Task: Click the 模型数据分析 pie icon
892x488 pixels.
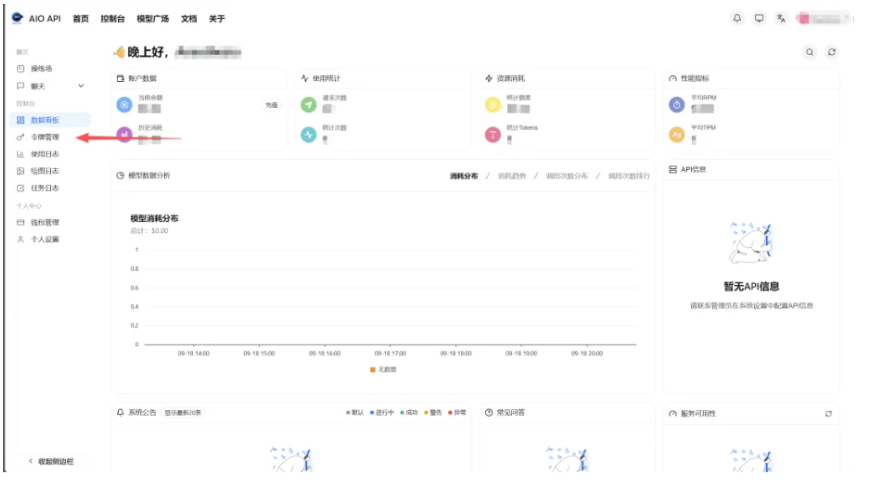Action: pyautogui.click(x=120, y=176)
